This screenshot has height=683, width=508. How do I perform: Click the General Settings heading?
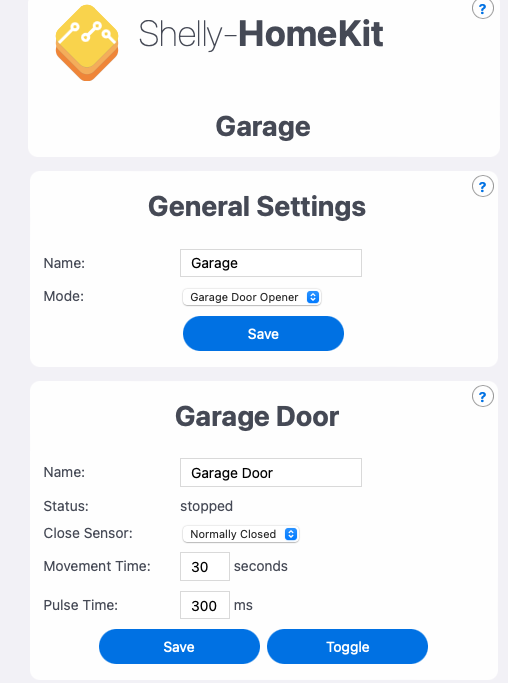257,206
